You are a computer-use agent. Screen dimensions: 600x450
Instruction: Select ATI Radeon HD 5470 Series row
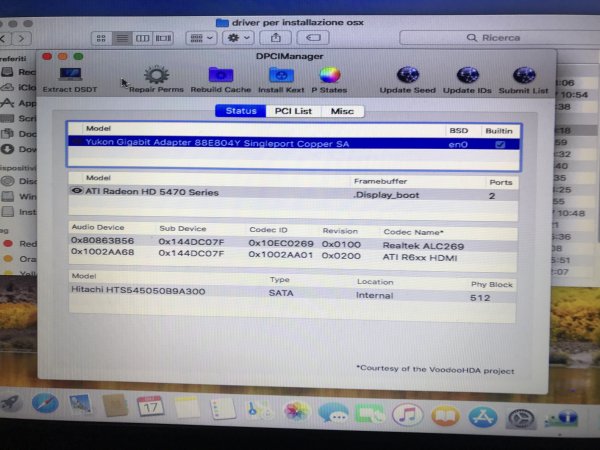293,193
